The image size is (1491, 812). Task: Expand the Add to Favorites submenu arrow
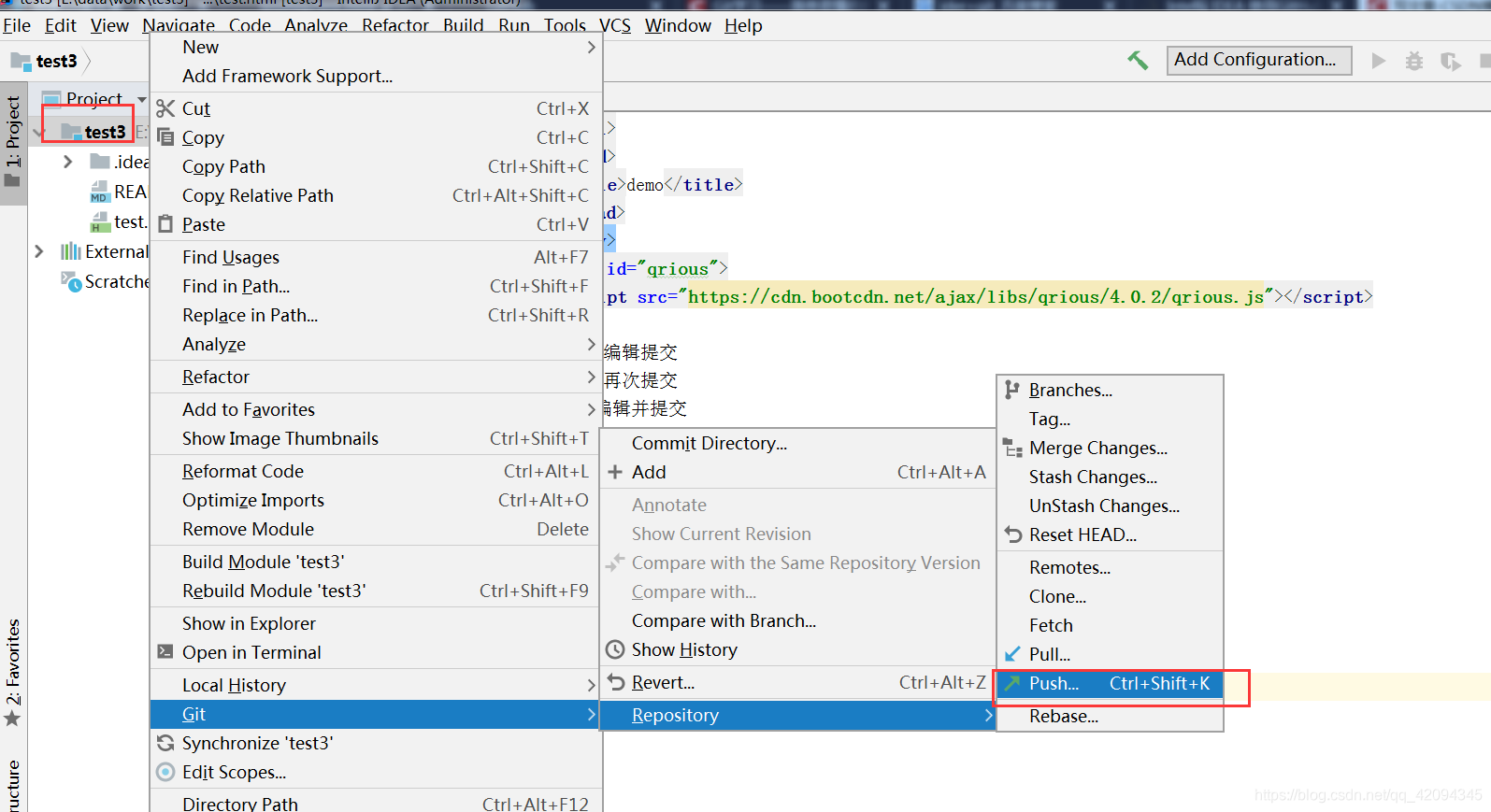point(591,409)
